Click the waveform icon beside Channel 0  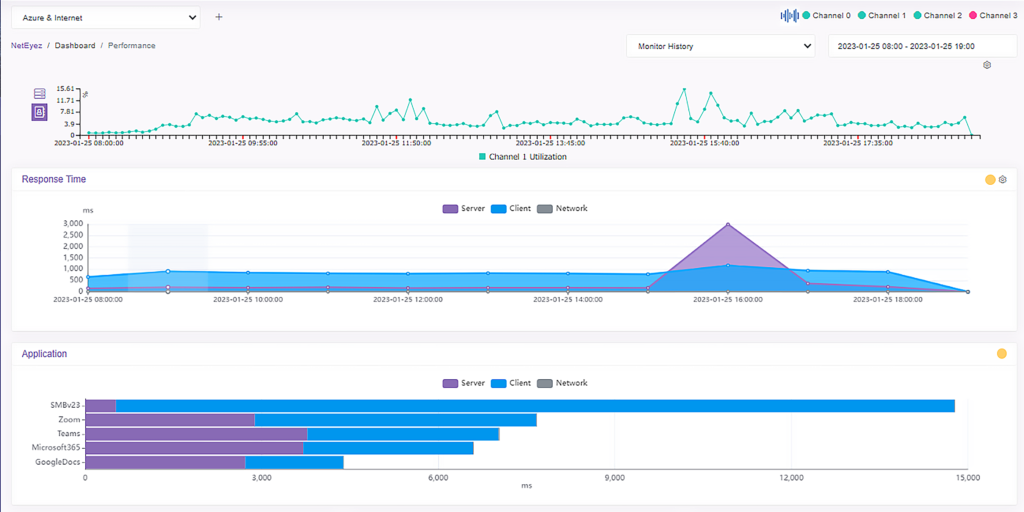[790, 15]
